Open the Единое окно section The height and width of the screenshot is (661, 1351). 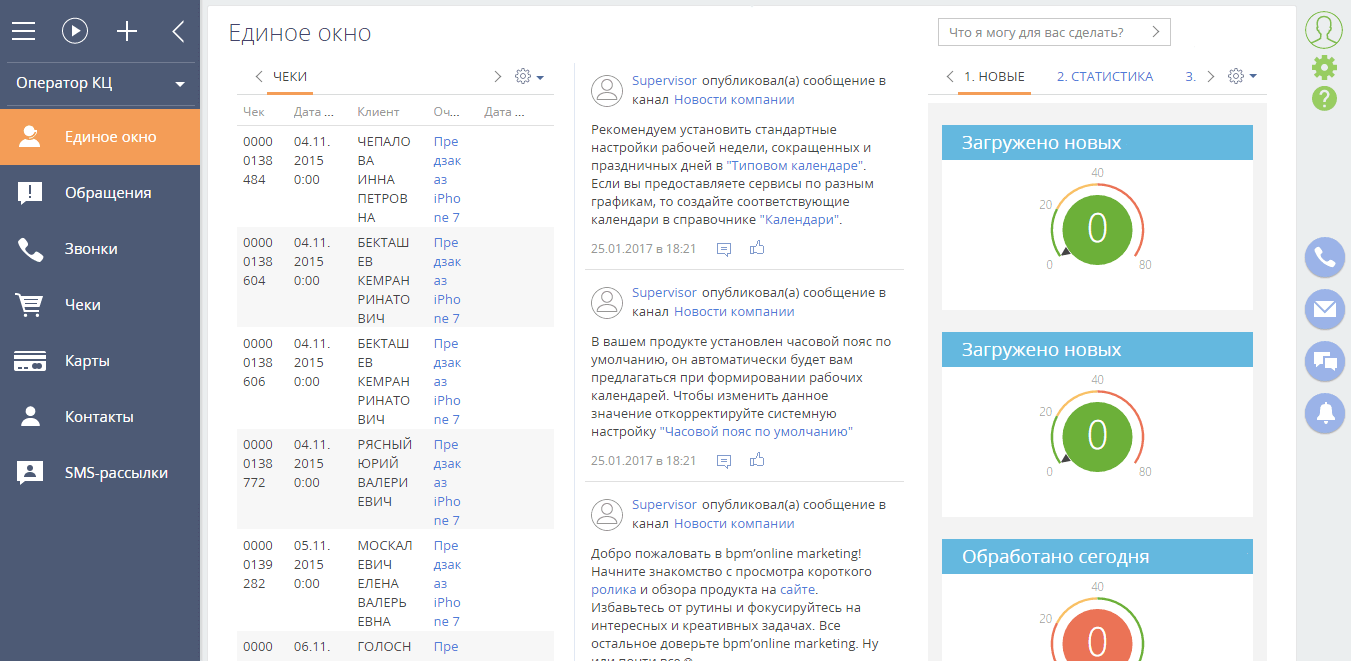coord(100,137)
